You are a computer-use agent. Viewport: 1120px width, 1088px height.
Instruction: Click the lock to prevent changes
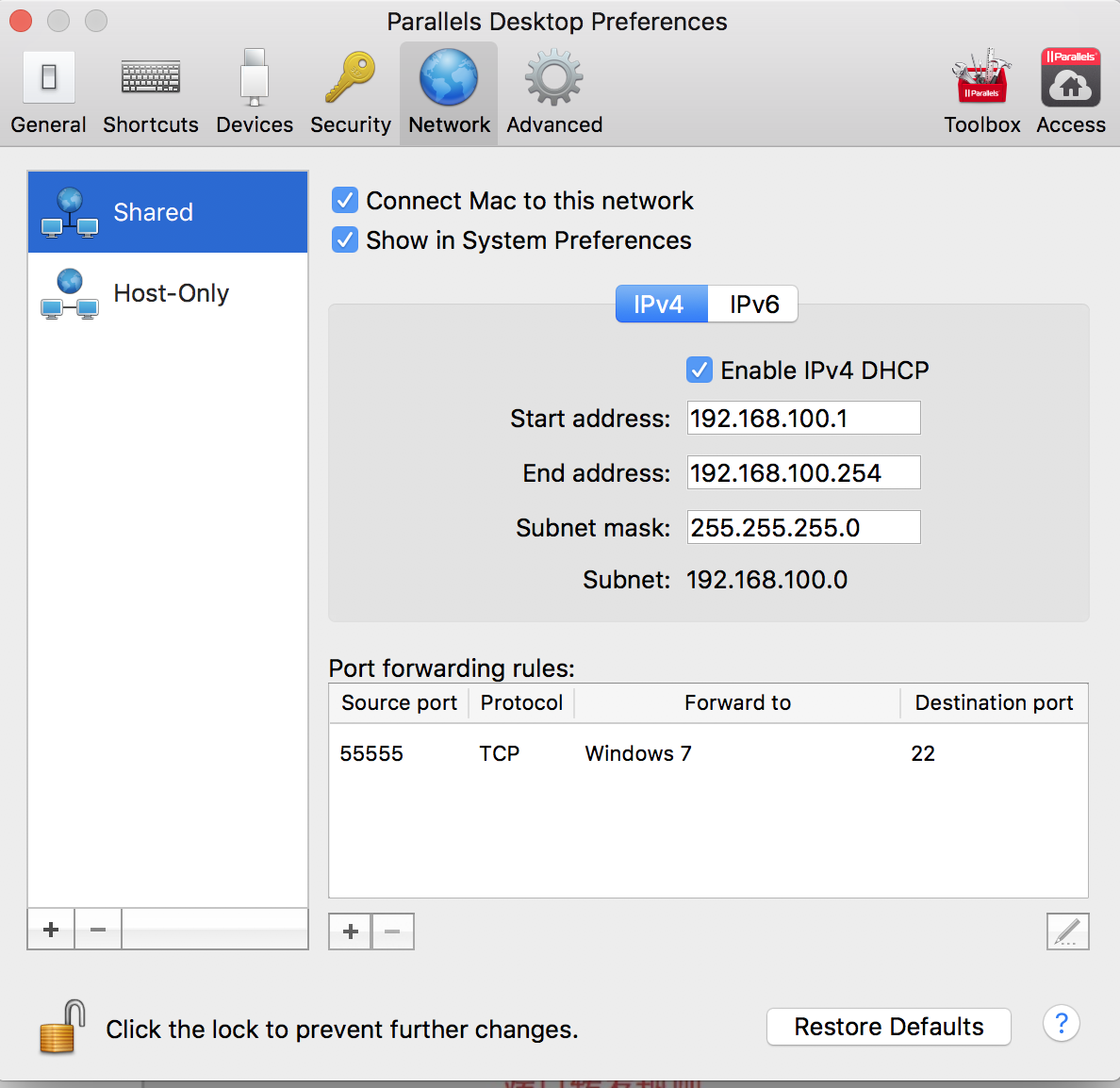(x=62, y=1028)
